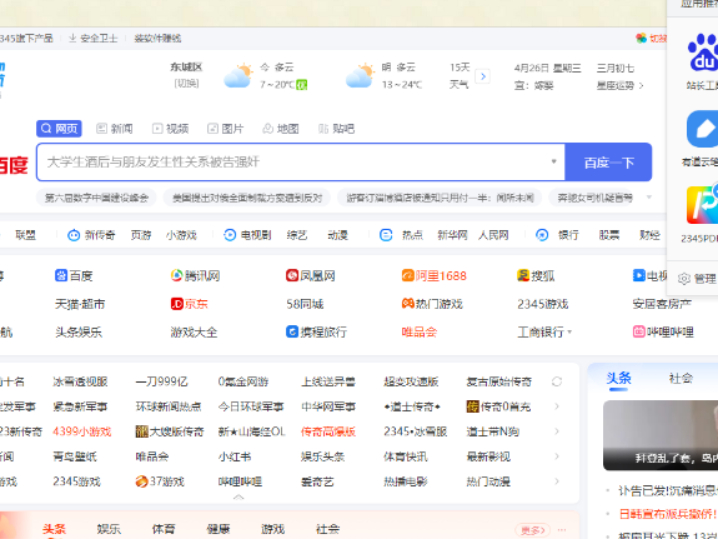Screen dimensions: 718x539
Task: Expand the row ending 道士带N狗
Action: click(x=557, y=431)
